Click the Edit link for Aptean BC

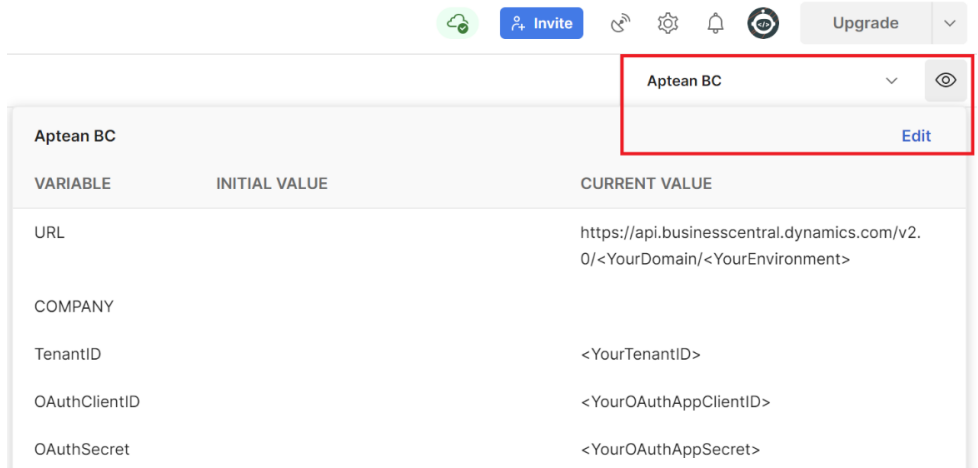coord(916,136)
